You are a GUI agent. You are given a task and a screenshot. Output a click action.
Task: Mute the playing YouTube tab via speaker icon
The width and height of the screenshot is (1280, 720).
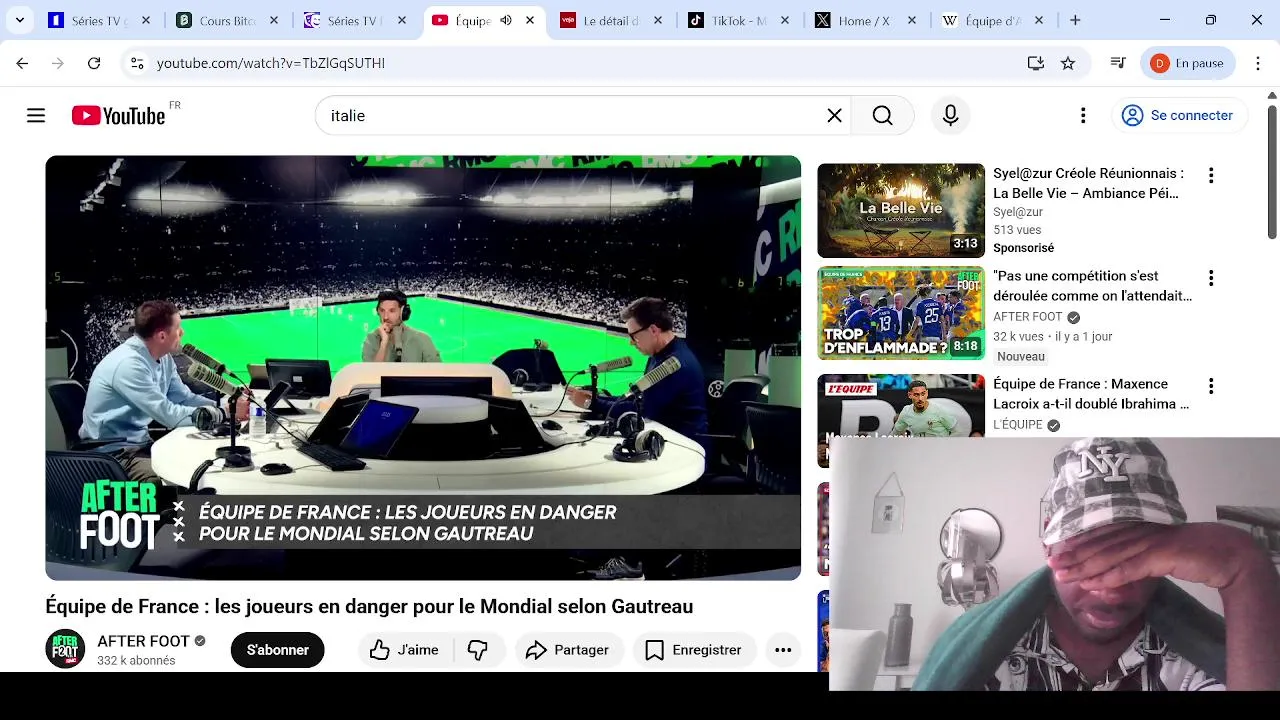coord(506,20)
